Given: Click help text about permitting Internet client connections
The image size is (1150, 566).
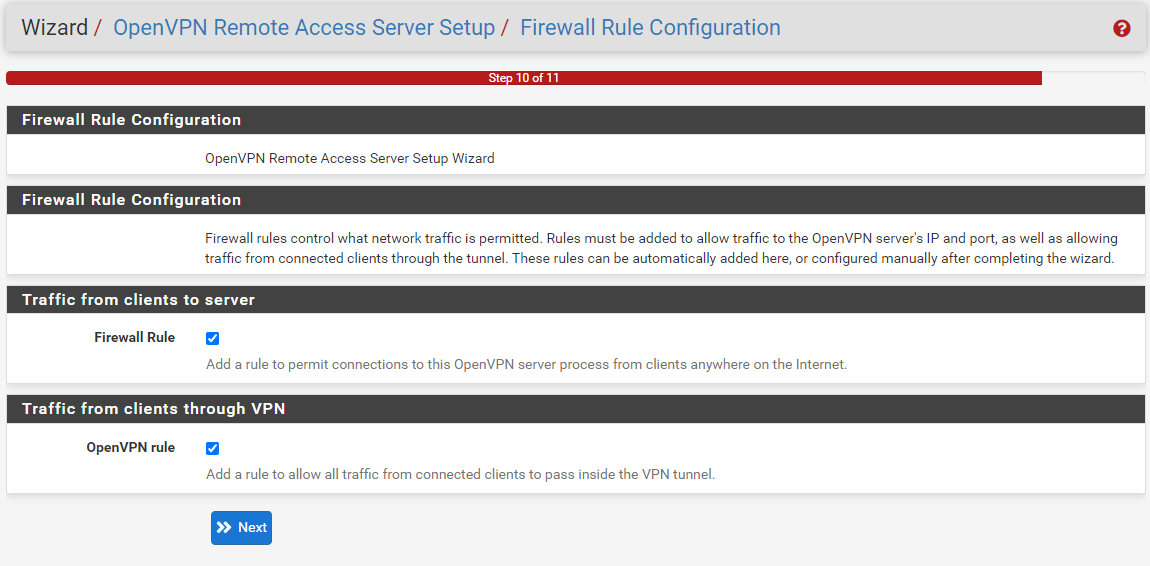Looking at the screenshot, I should click(x=526, y=364).
